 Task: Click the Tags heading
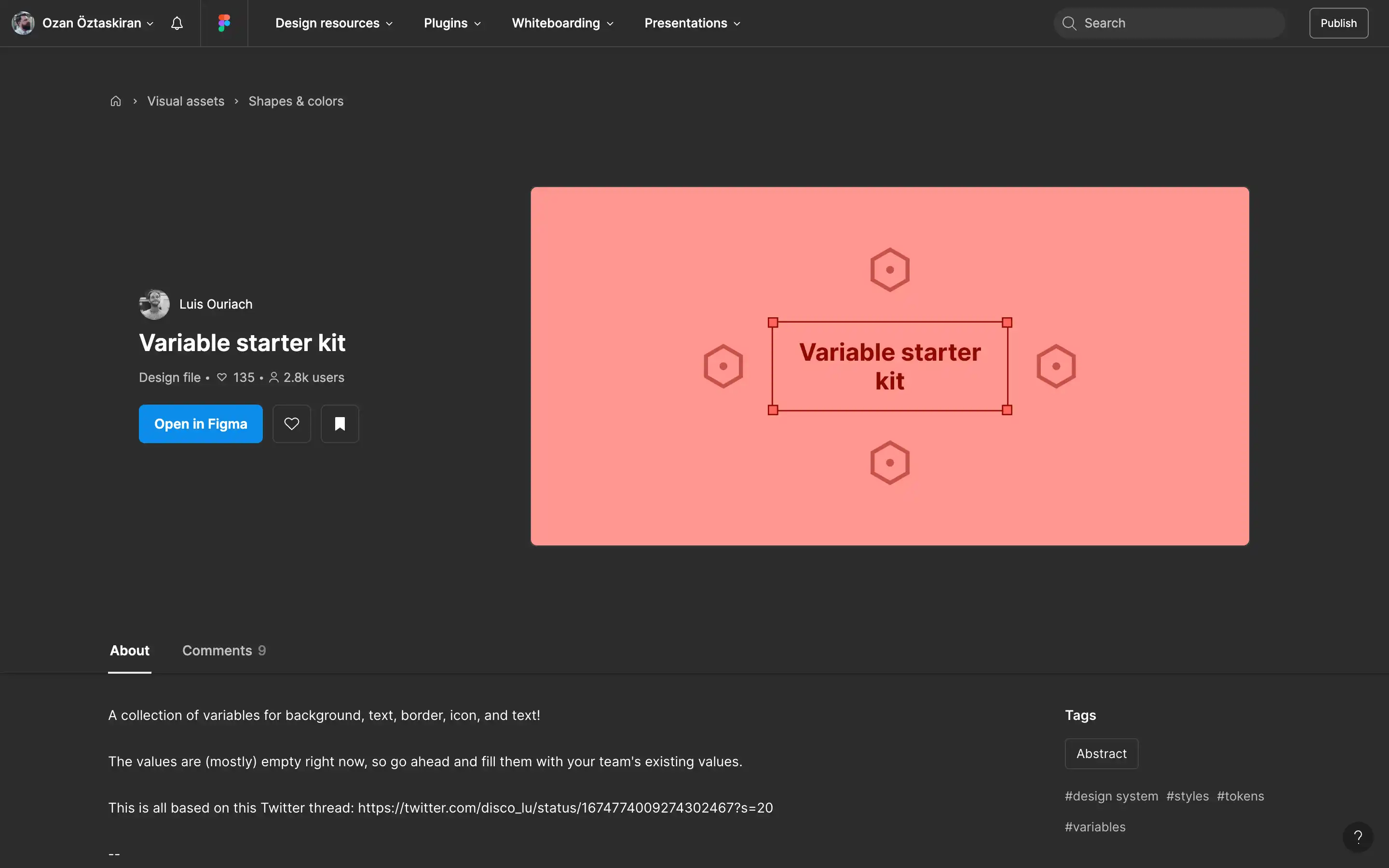click(1080, 715)
